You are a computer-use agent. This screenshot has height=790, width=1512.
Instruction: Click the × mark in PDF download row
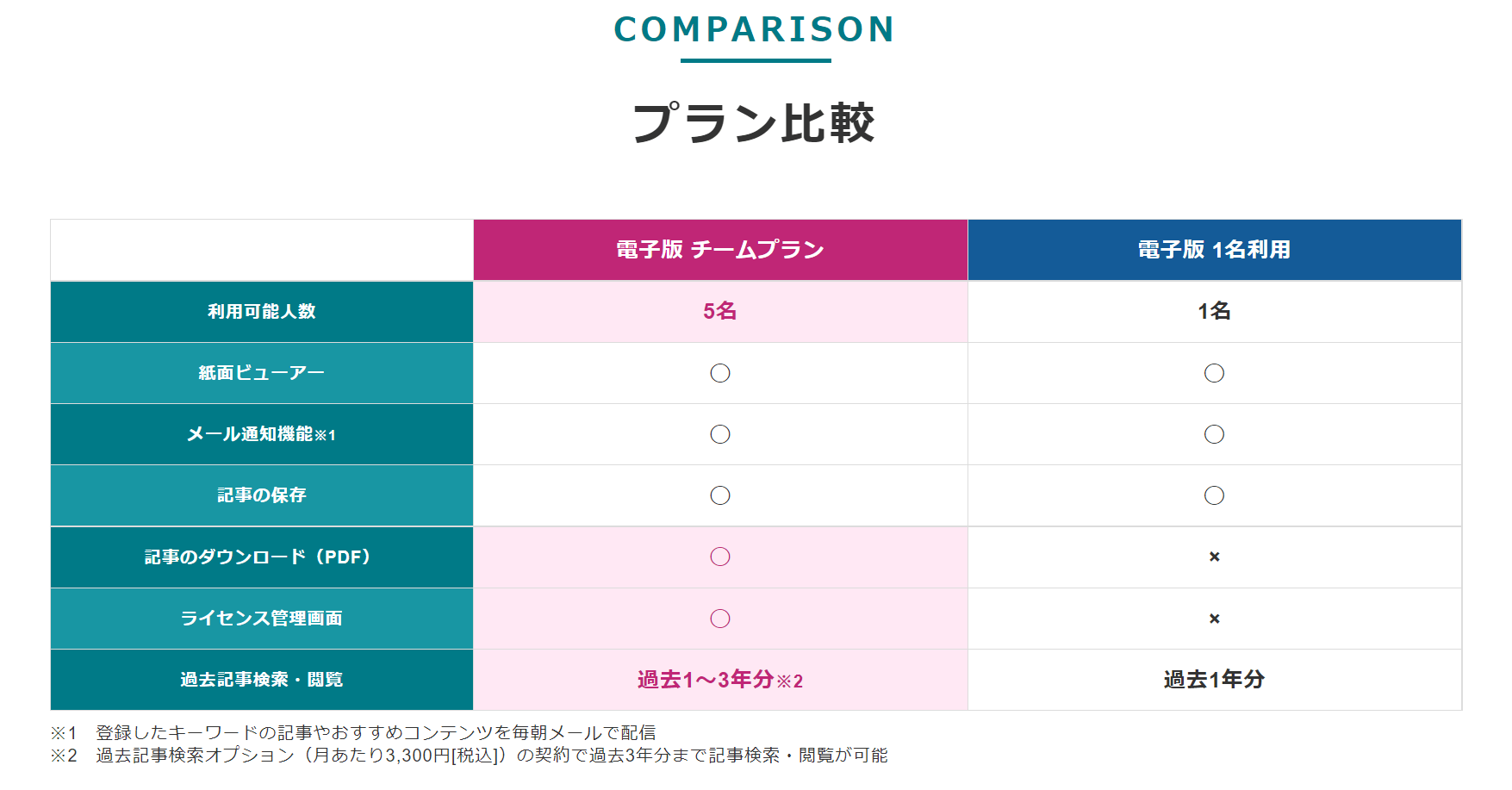click(x=1214, y=557)
